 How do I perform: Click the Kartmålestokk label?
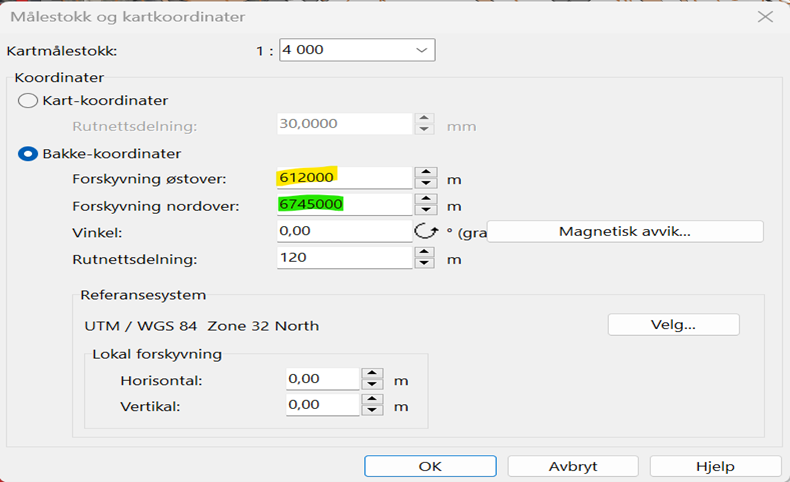point(61,51)
